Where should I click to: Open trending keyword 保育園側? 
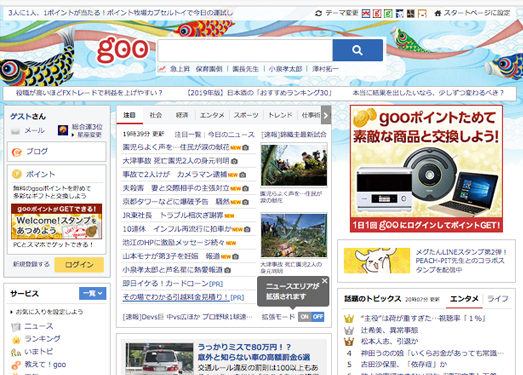(x=209, y=69)
